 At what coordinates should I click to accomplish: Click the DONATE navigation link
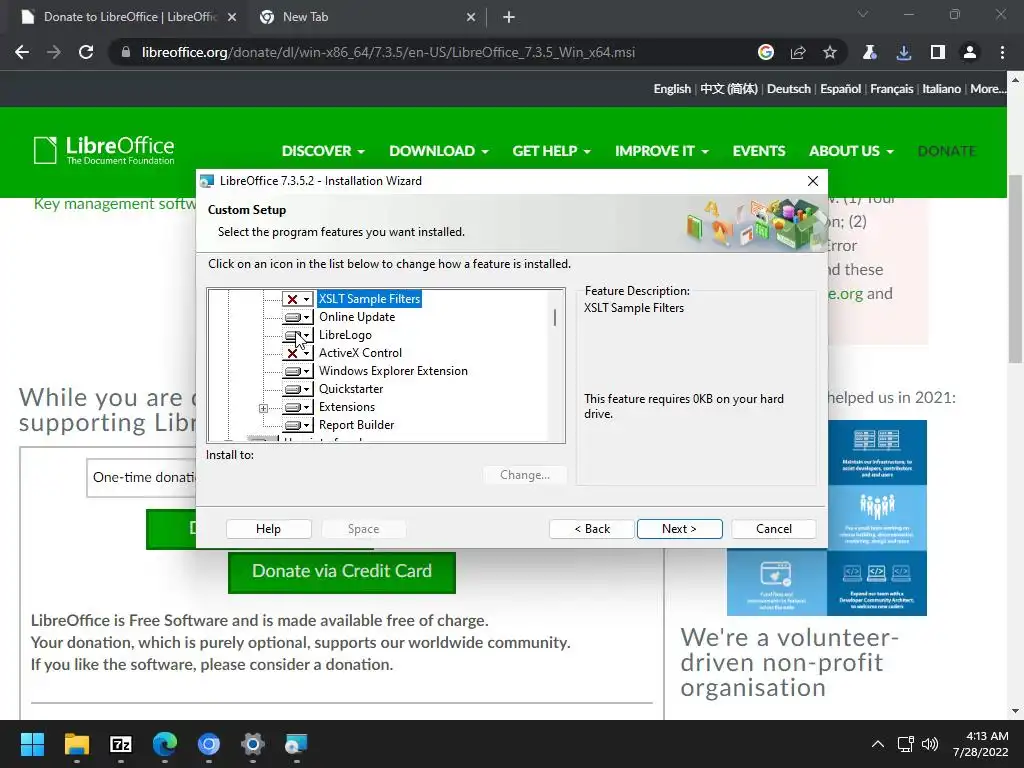click(x=946, y=151)
